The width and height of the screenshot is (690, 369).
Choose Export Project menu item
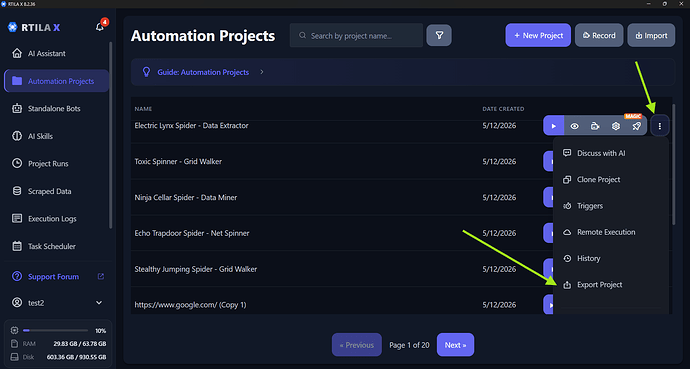pyautogui.click(x=611, y=285)
